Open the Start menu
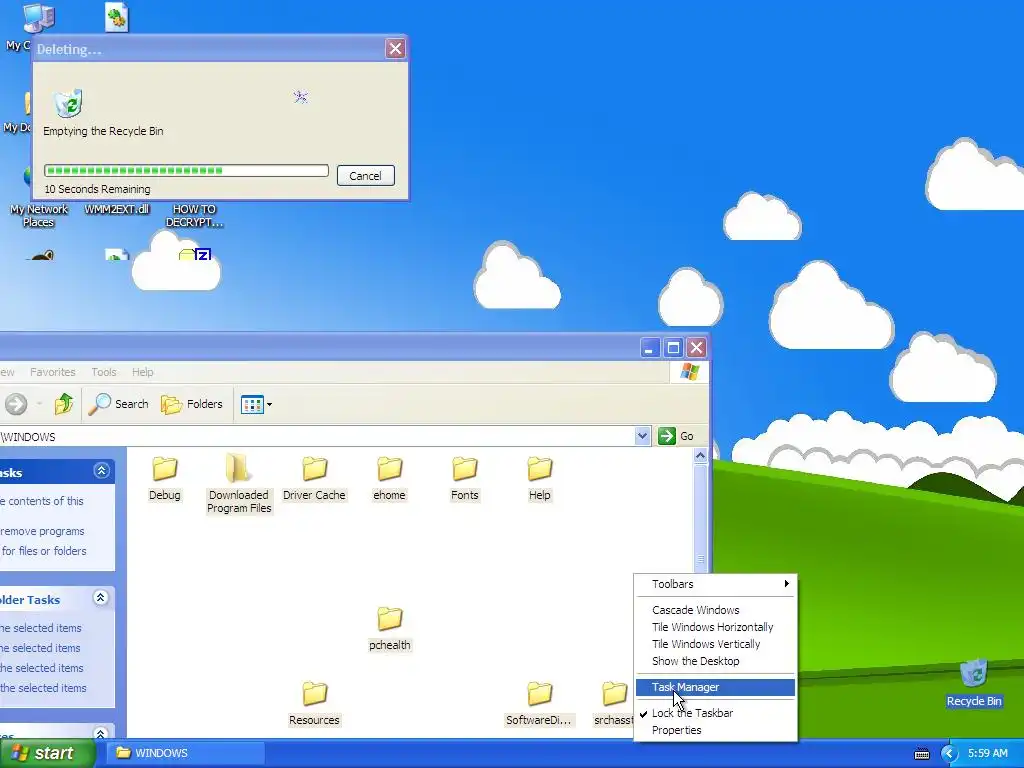Screen dimensions: 1024x768 click(x=47, y=753)
